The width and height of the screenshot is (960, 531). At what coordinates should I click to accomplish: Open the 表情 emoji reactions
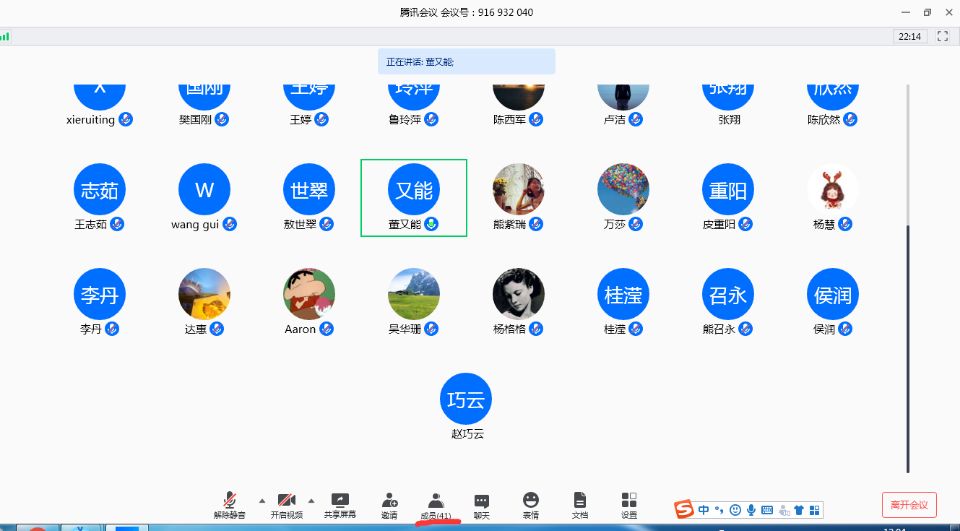tap(530, 504)
